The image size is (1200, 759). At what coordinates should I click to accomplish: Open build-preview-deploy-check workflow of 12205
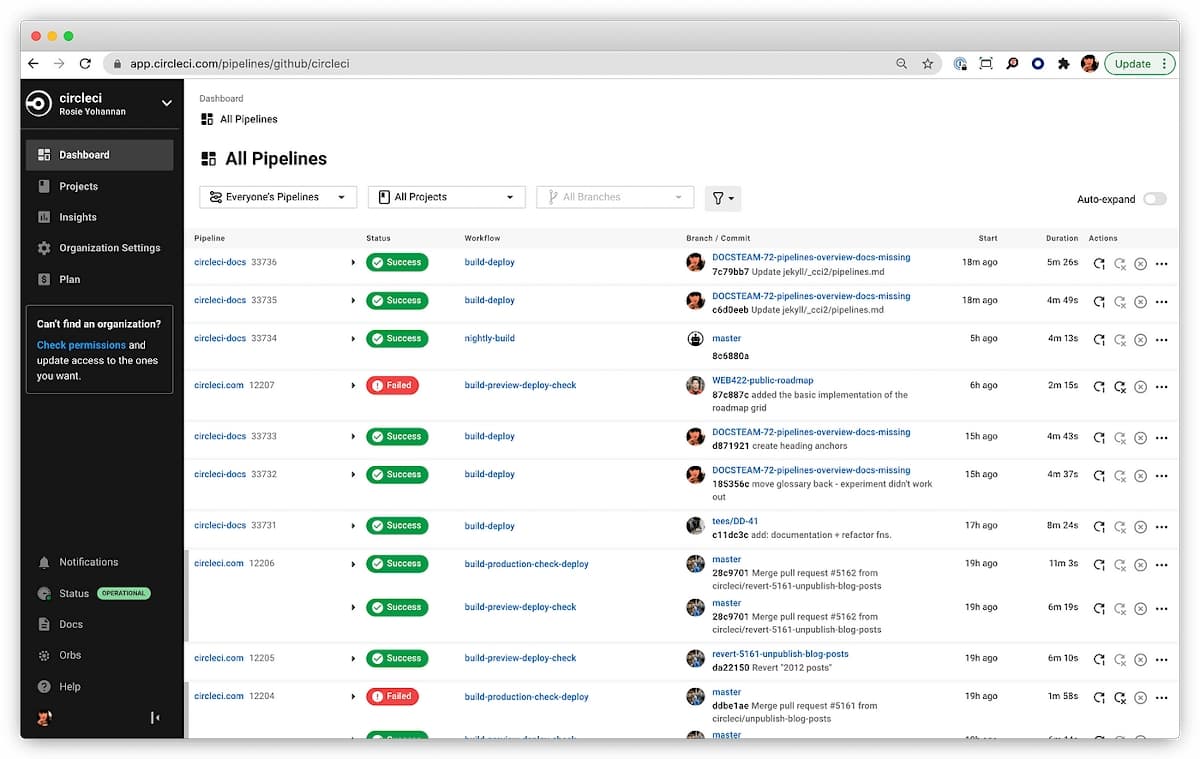(521, 658)
